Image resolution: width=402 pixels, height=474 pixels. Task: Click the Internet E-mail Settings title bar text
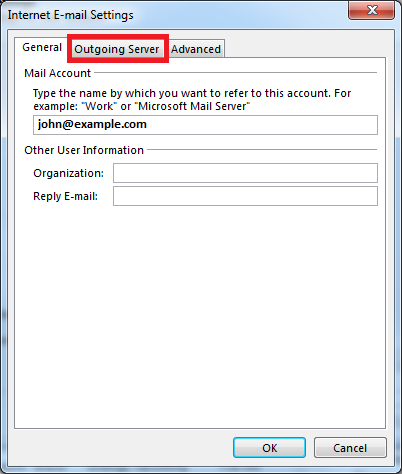click(70, 15)
